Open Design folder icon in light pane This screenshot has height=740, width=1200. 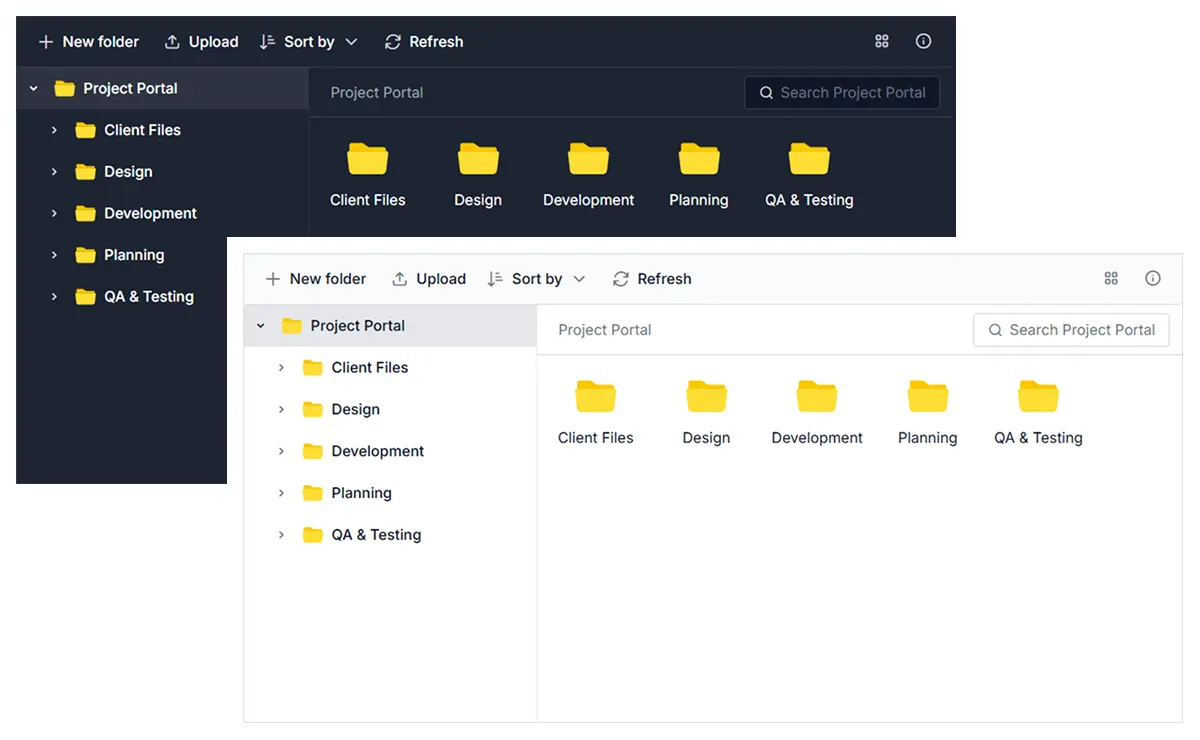pyautogui.click(x=706, y=397)
